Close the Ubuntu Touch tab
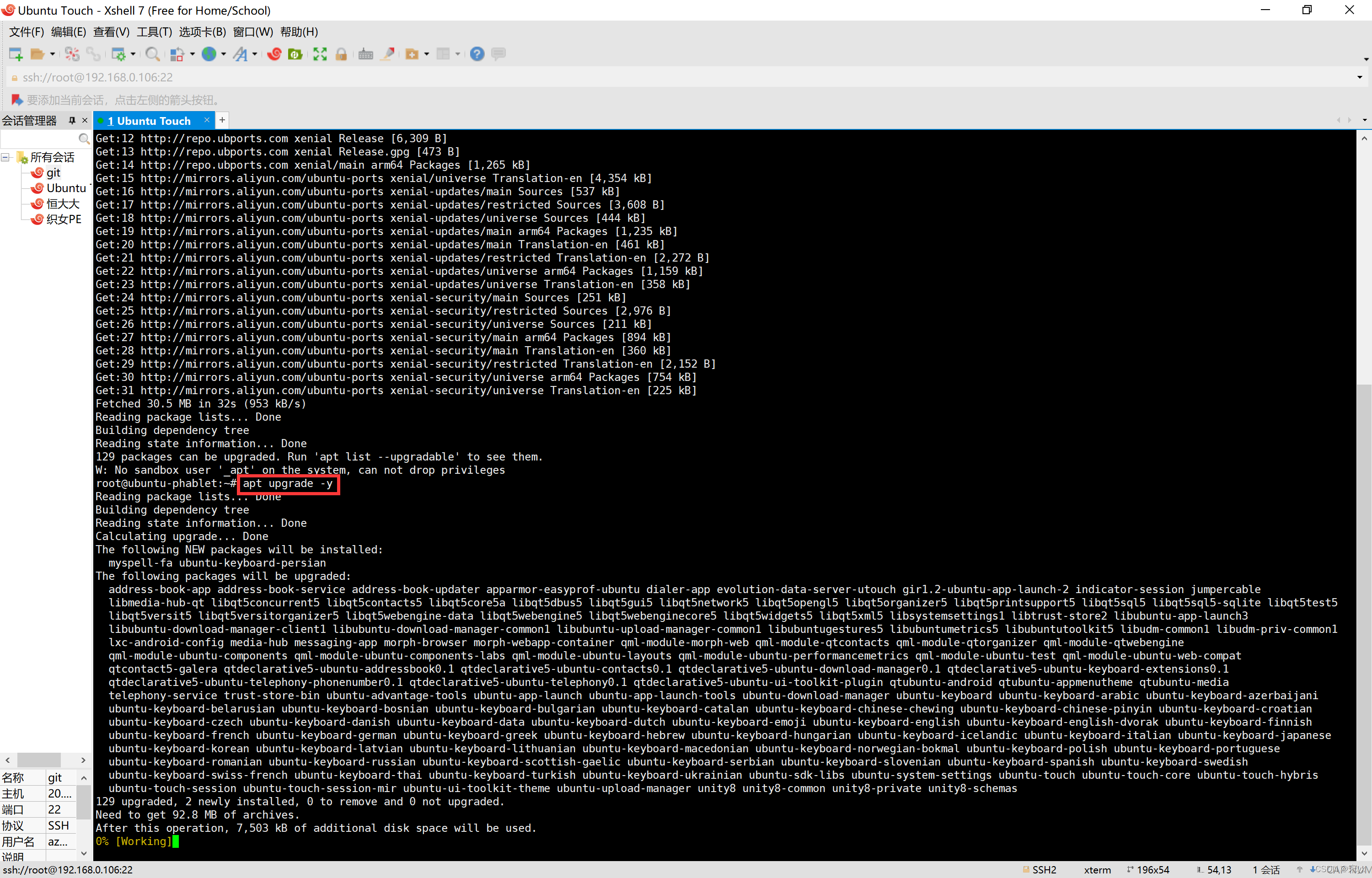 (x=207, y=120)
